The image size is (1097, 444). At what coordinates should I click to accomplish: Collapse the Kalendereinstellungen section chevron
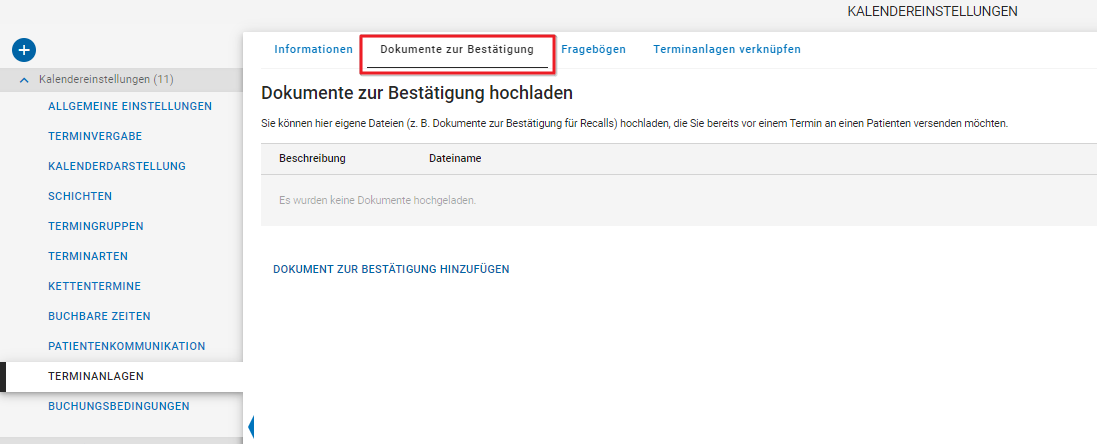coord(25,80)
